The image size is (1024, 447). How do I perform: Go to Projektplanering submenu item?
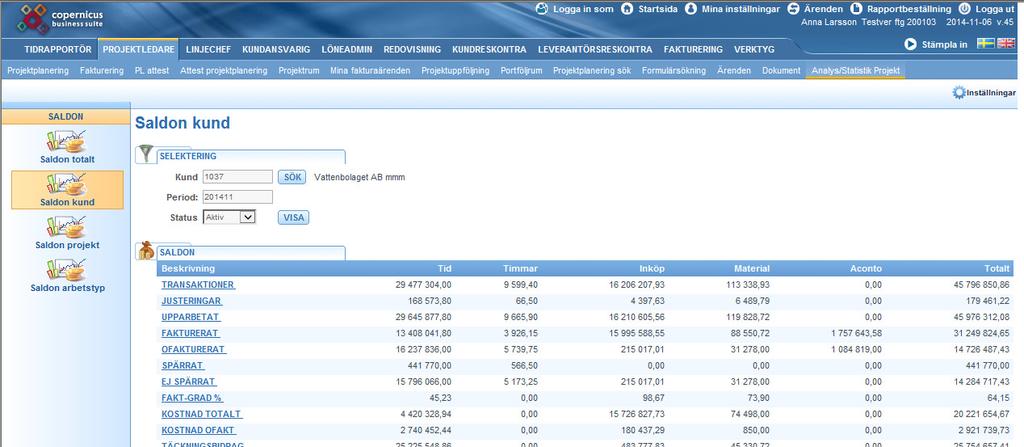click(38, 71)
